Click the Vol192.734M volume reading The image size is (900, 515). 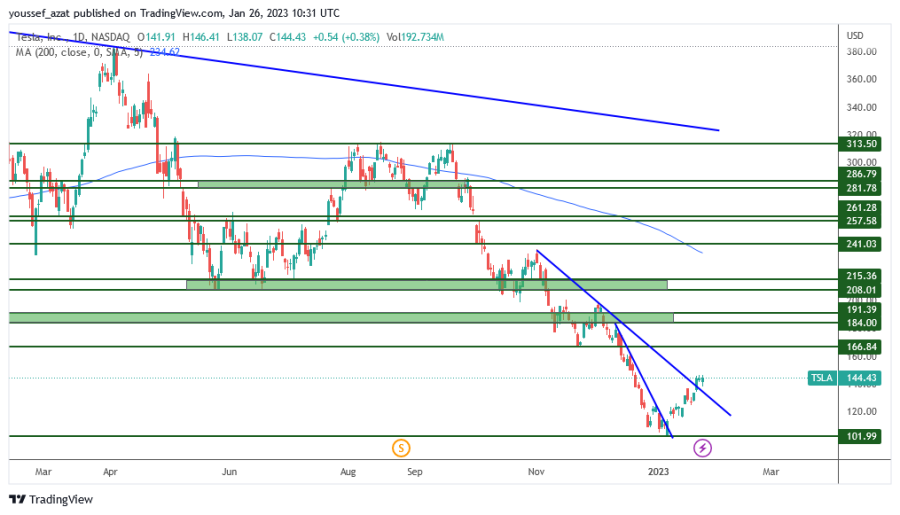tap(415, 37)
